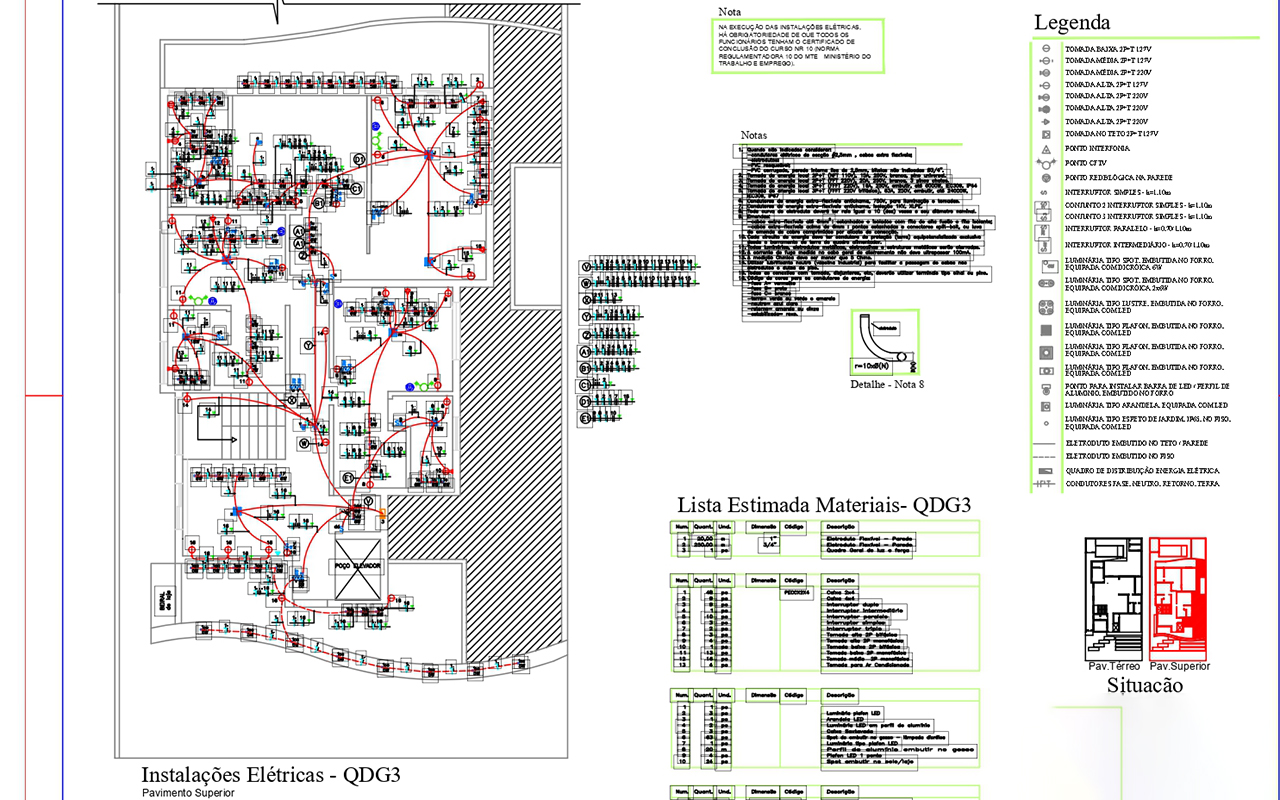Click the dashed Eletroduto Embutido no Piso symbol

(1044, 457)
